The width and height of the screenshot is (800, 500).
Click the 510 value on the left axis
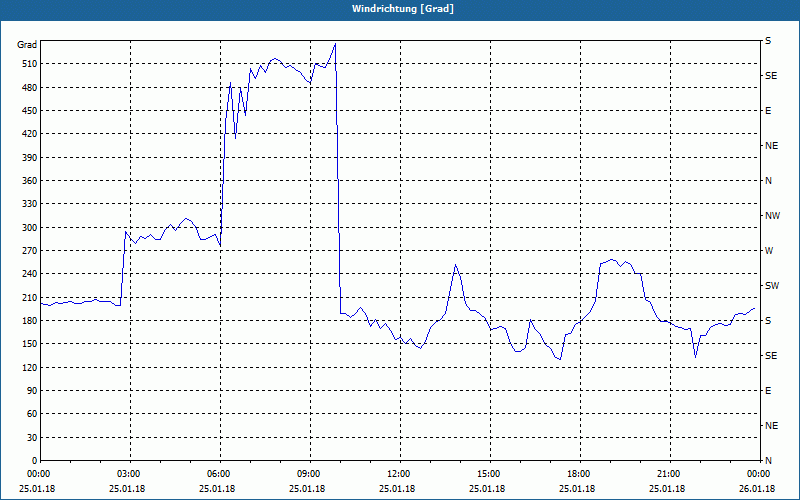tap(30, 64)
